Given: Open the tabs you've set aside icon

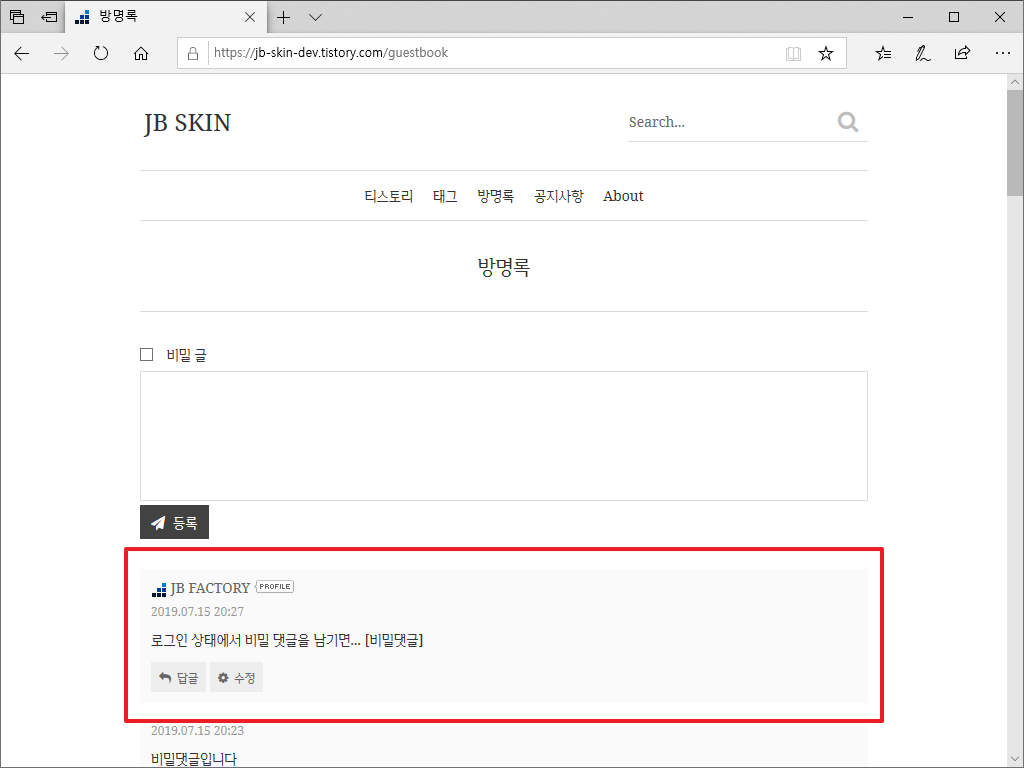Looking at the screenshot, I should point(17,17).
